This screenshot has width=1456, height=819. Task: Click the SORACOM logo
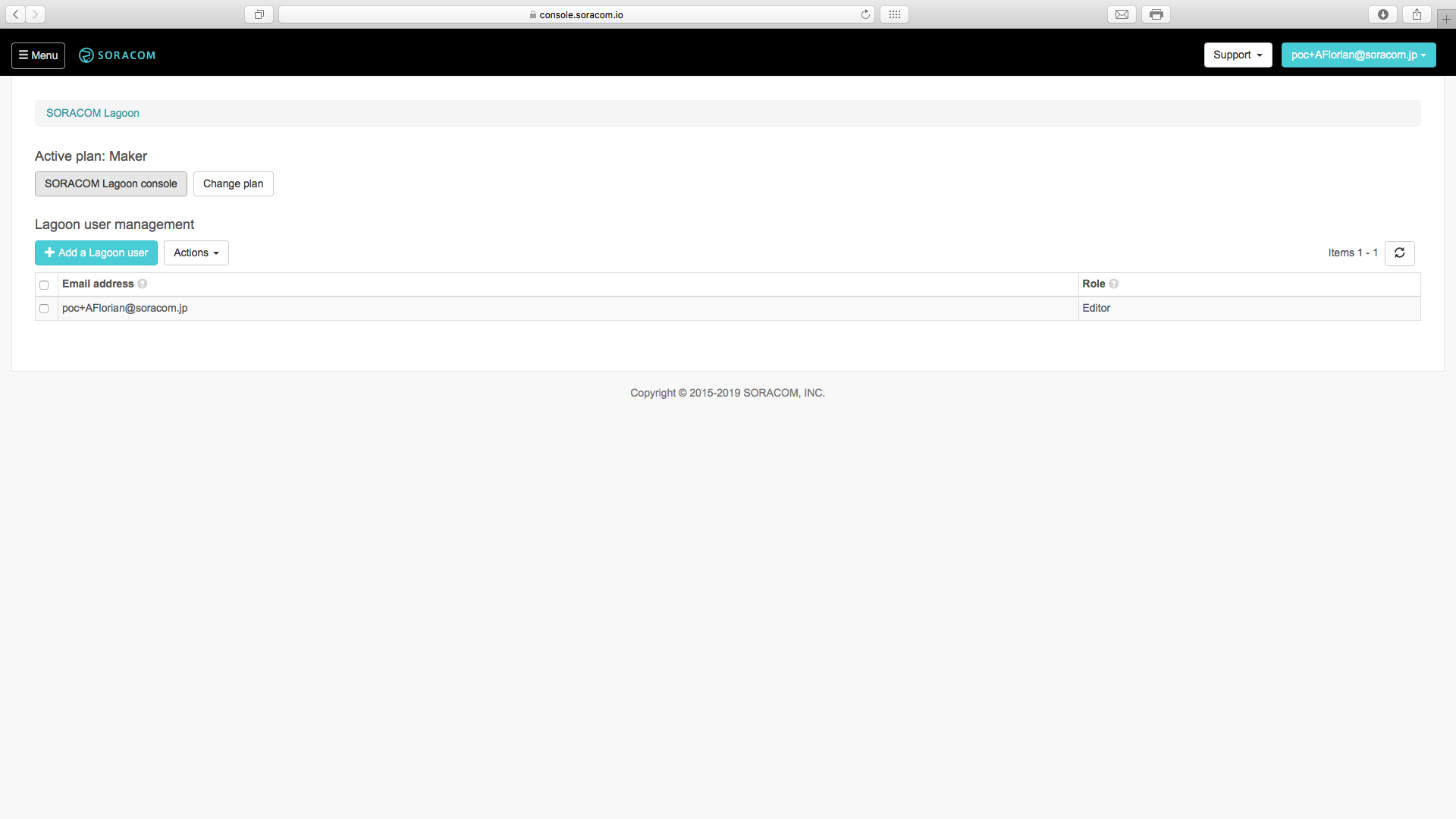117,55
